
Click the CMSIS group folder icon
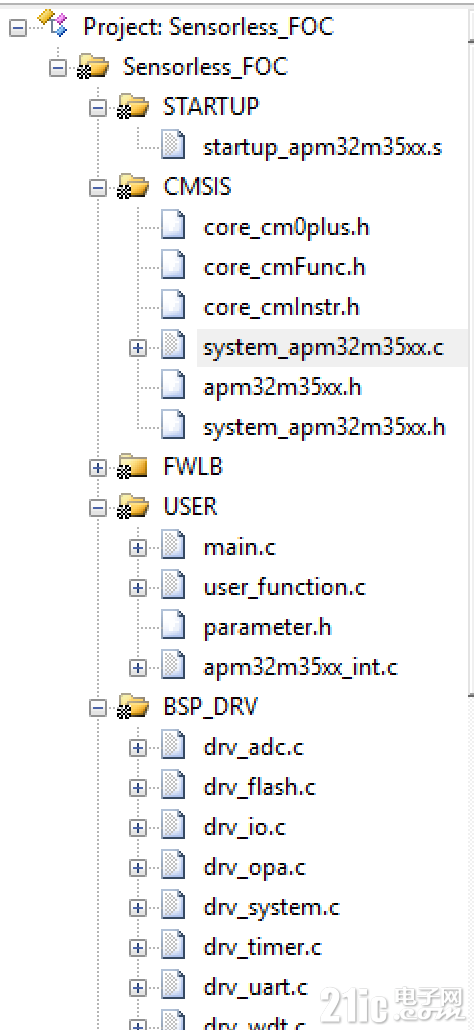[x=132, y=187]
